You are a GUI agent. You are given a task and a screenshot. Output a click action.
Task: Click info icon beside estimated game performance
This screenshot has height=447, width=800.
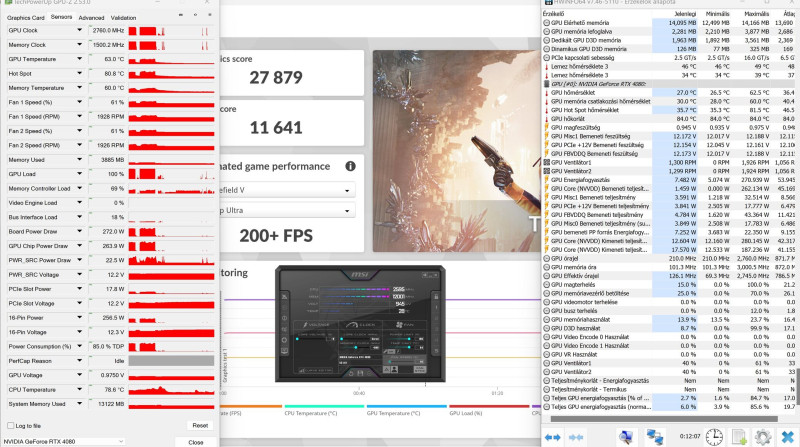coord(350,166)
